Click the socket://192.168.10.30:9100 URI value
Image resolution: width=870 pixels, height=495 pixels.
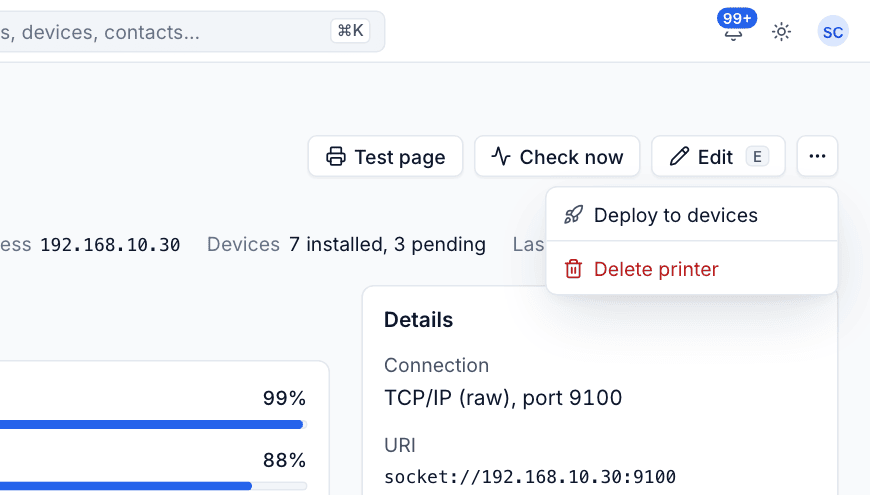point(530,477)
